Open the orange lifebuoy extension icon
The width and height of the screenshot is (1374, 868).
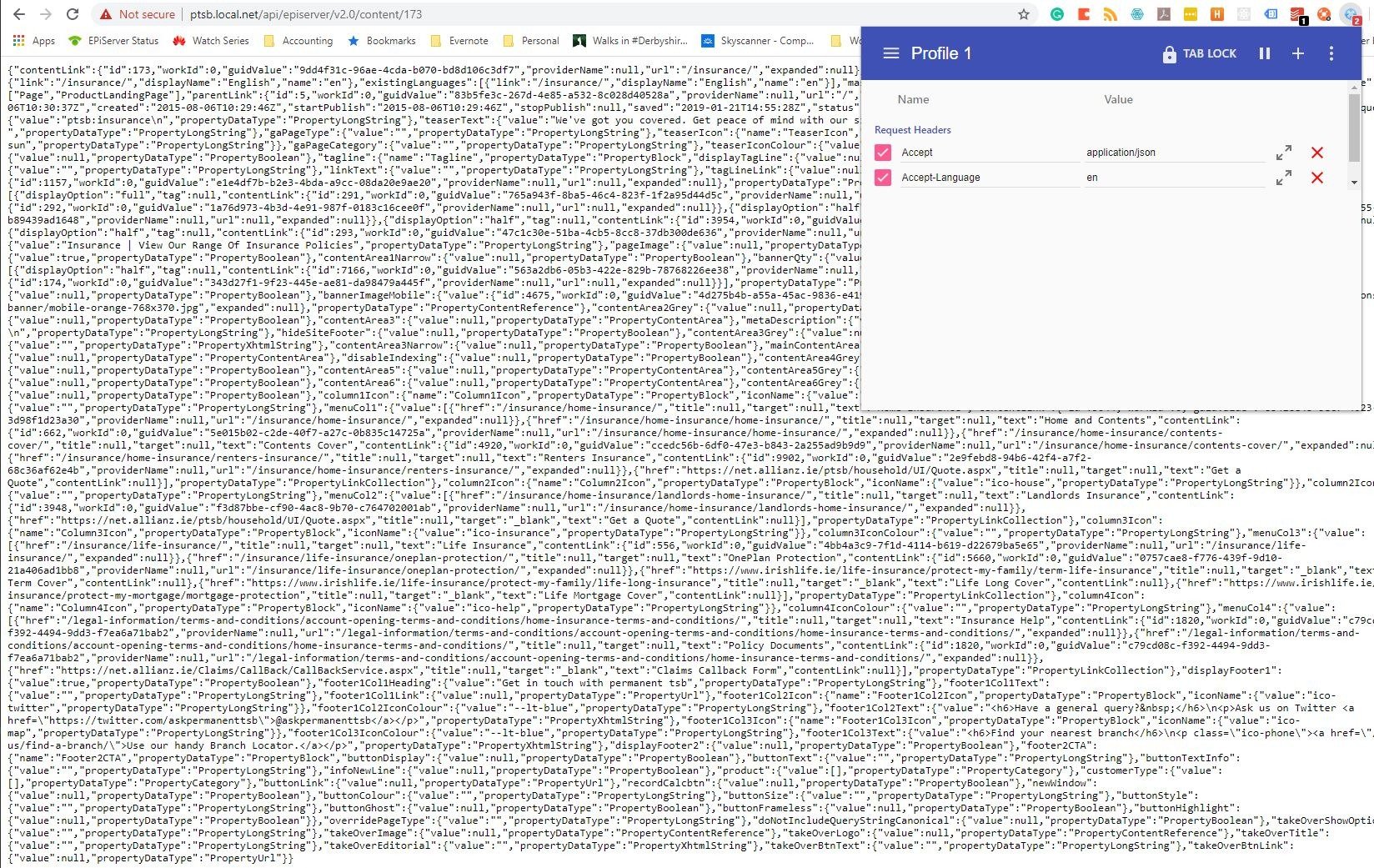click(x=1324, y=14)
